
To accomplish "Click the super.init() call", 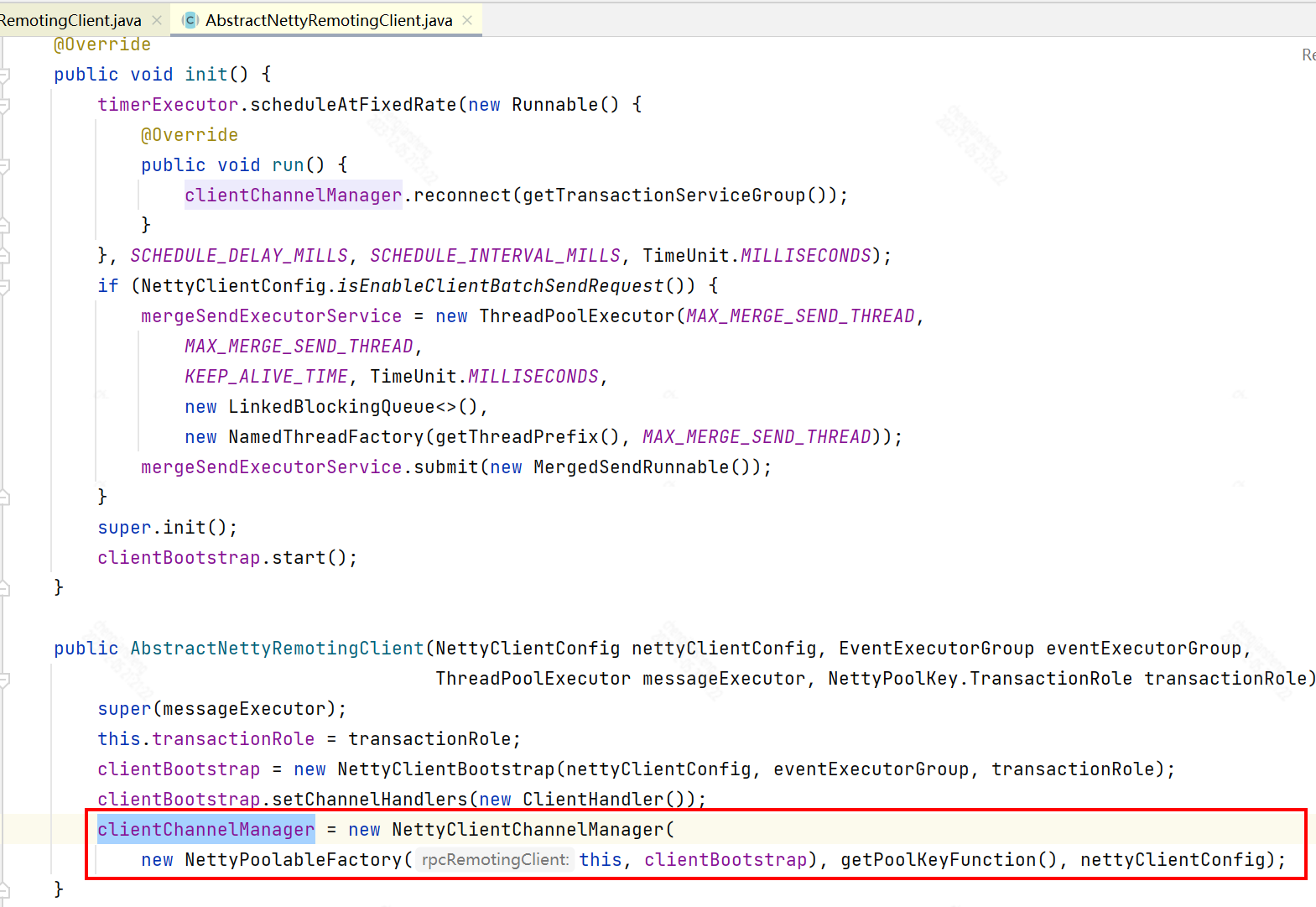I will click(168, 527).
